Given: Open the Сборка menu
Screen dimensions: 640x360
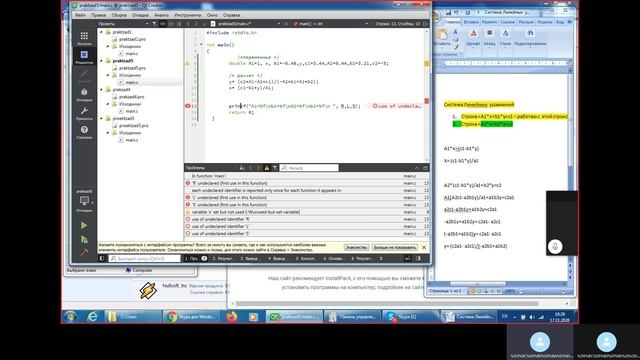Looking at the screenshot, I should pyautogui.click(x=119, y=15).
